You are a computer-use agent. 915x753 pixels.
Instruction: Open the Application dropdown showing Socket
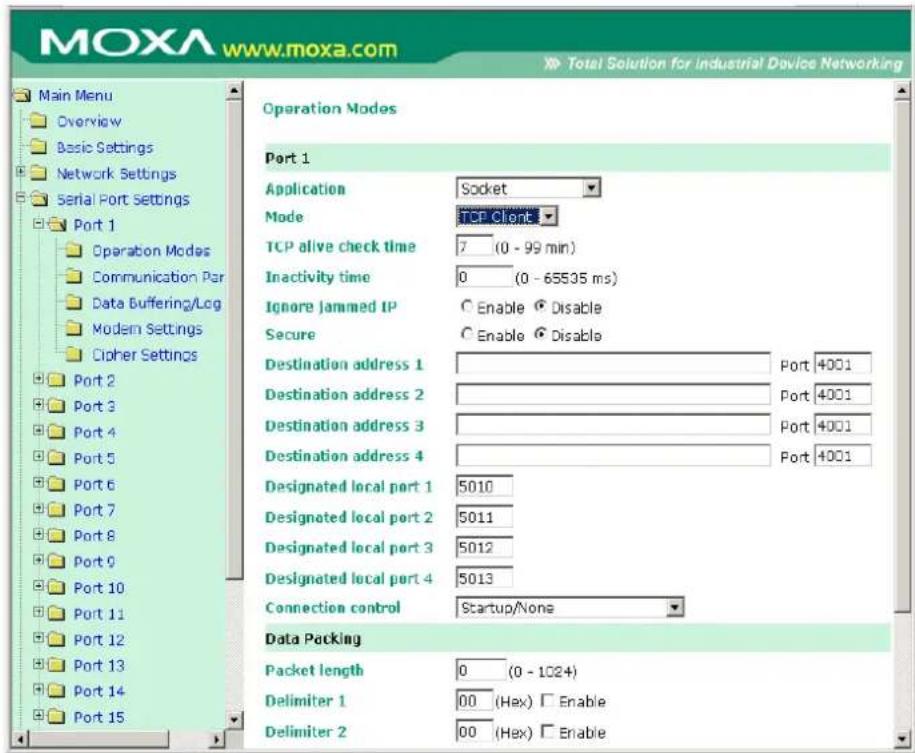[528, 189]
